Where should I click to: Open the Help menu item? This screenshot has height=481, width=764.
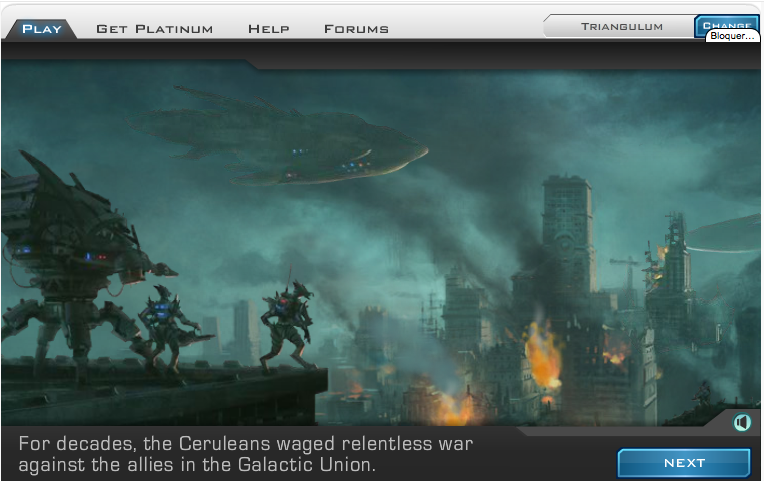(268, 29)
